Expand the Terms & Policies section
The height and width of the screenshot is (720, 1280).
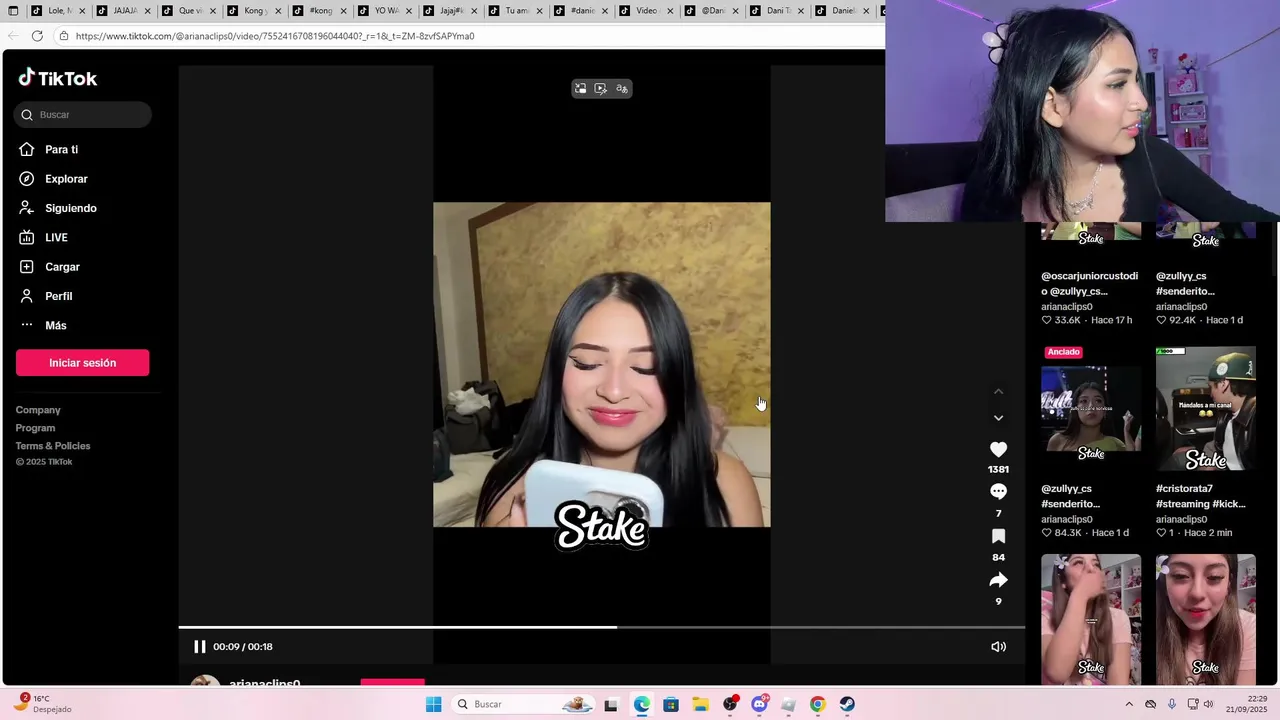[x=53, y=446]
